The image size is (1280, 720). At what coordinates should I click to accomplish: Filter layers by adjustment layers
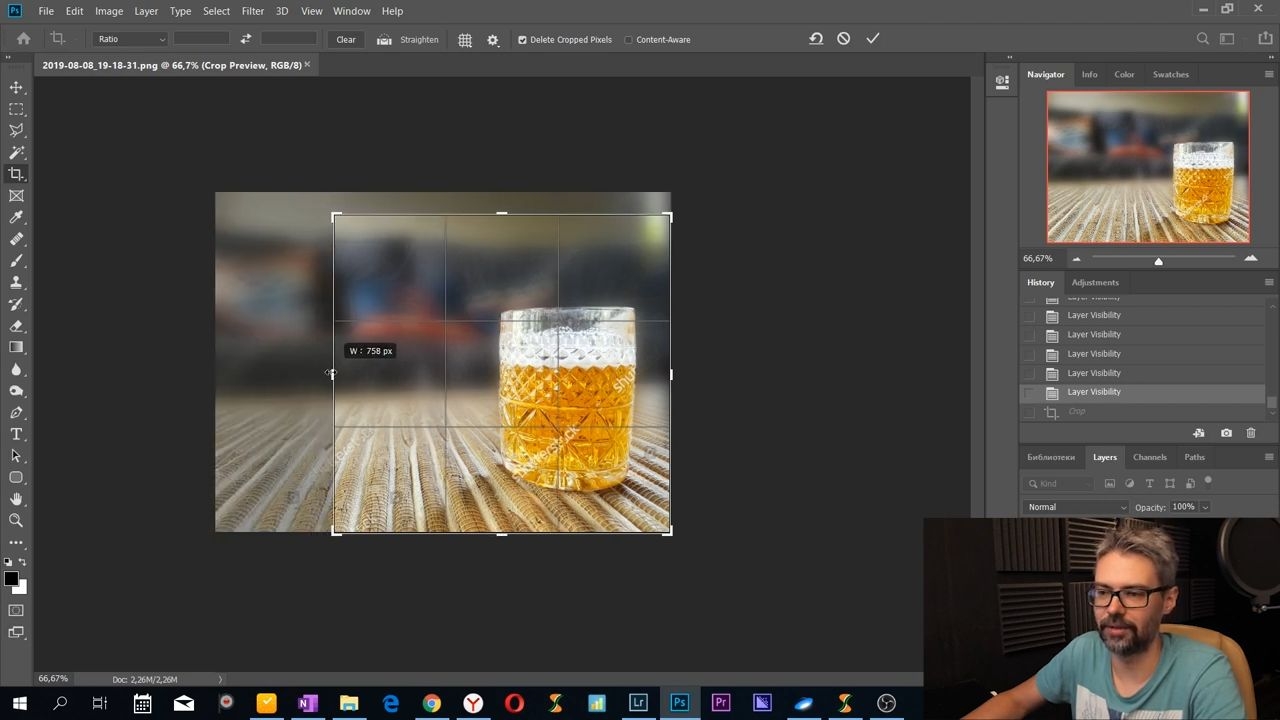[1130, 484]
